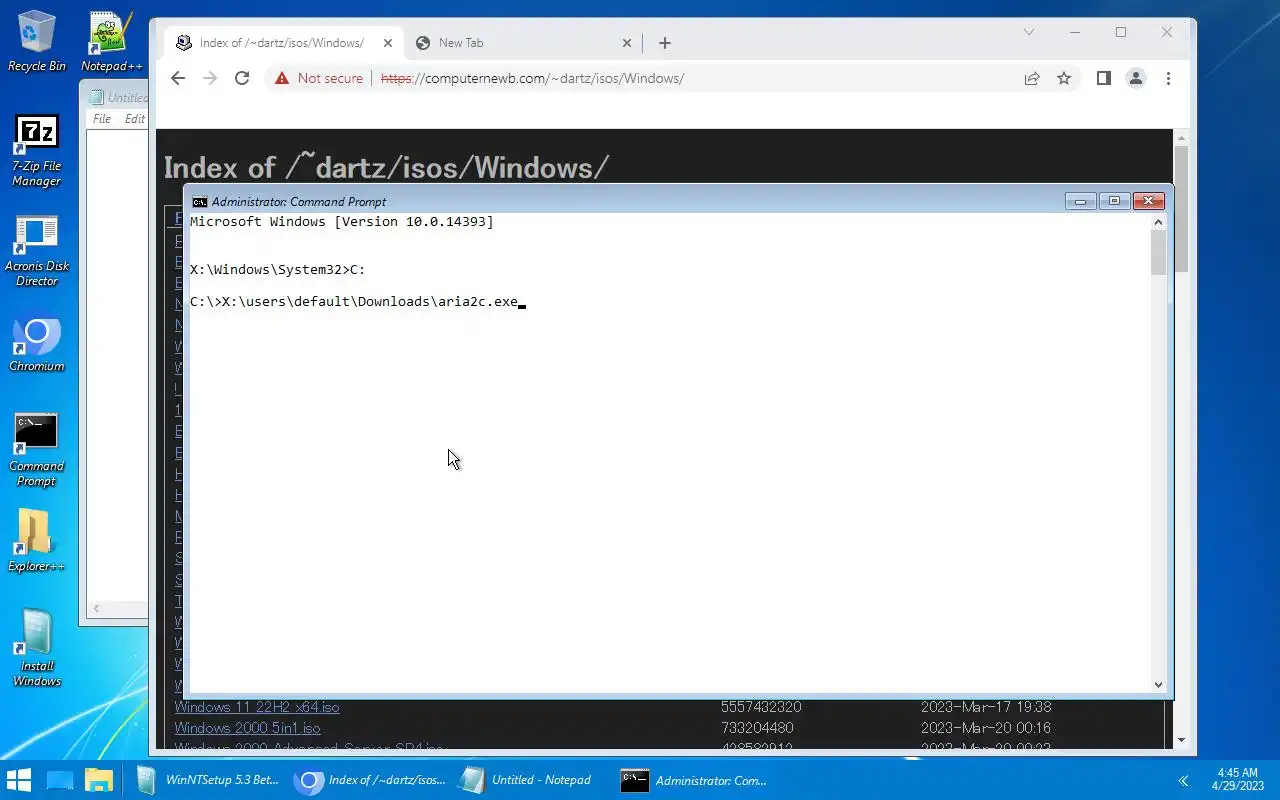Toggle the browser side panel icon
Viewport: 1280px width, 800px height.
pos(1103,78)
